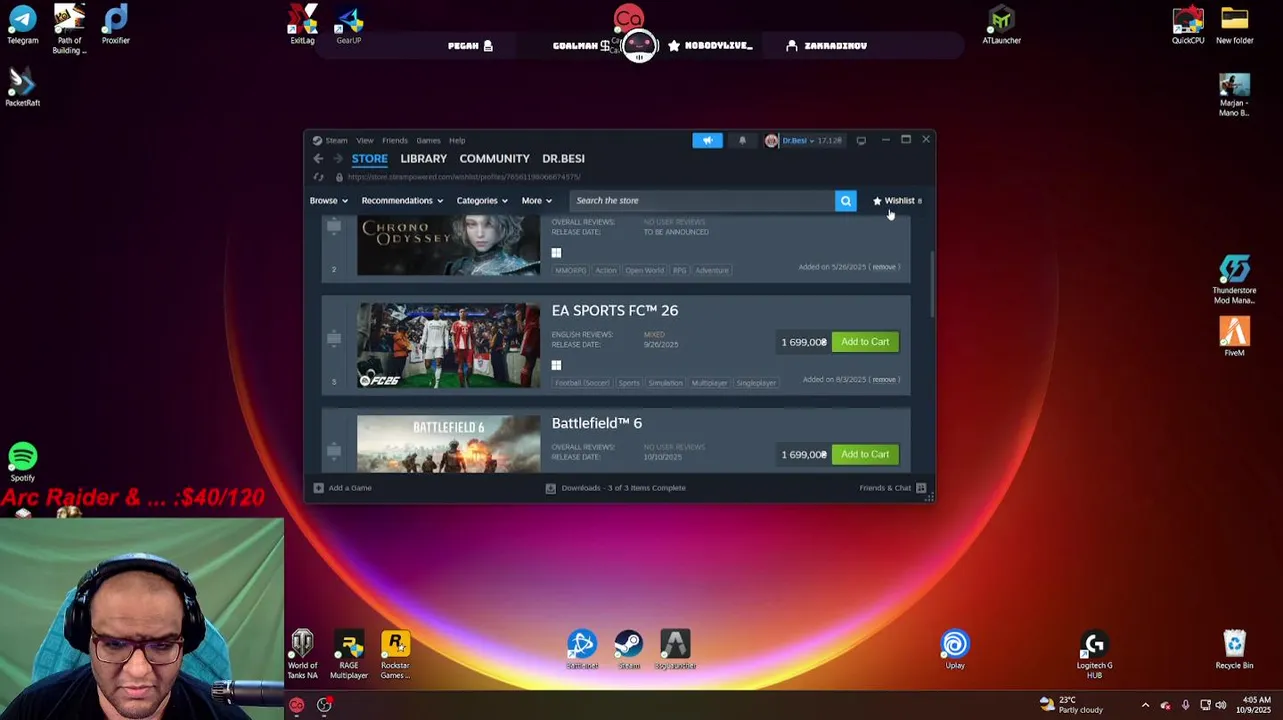
Task: Open the QuickCPU desktop shortcut
Action: point(1188,25)
